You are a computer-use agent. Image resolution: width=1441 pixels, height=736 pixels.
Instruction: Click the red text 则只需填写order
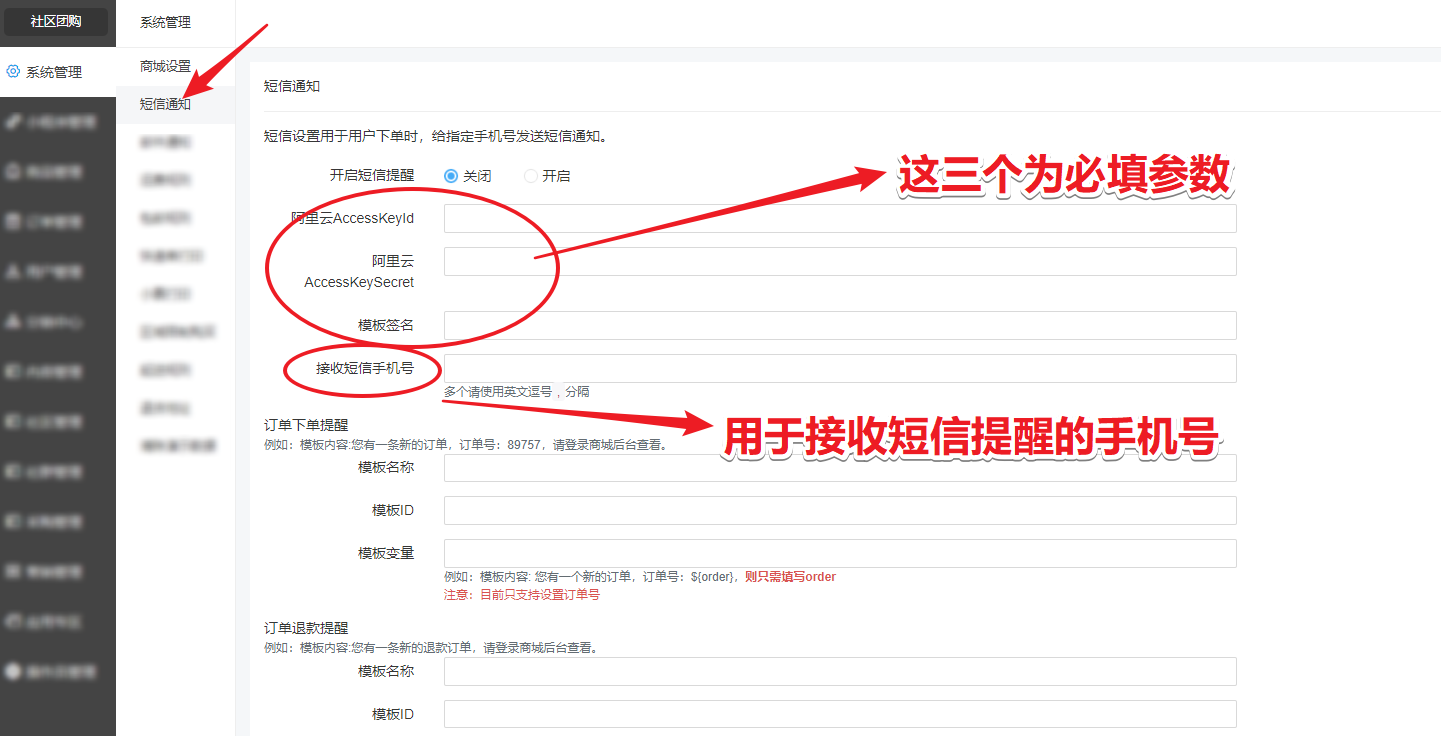(x=790, y=577)
